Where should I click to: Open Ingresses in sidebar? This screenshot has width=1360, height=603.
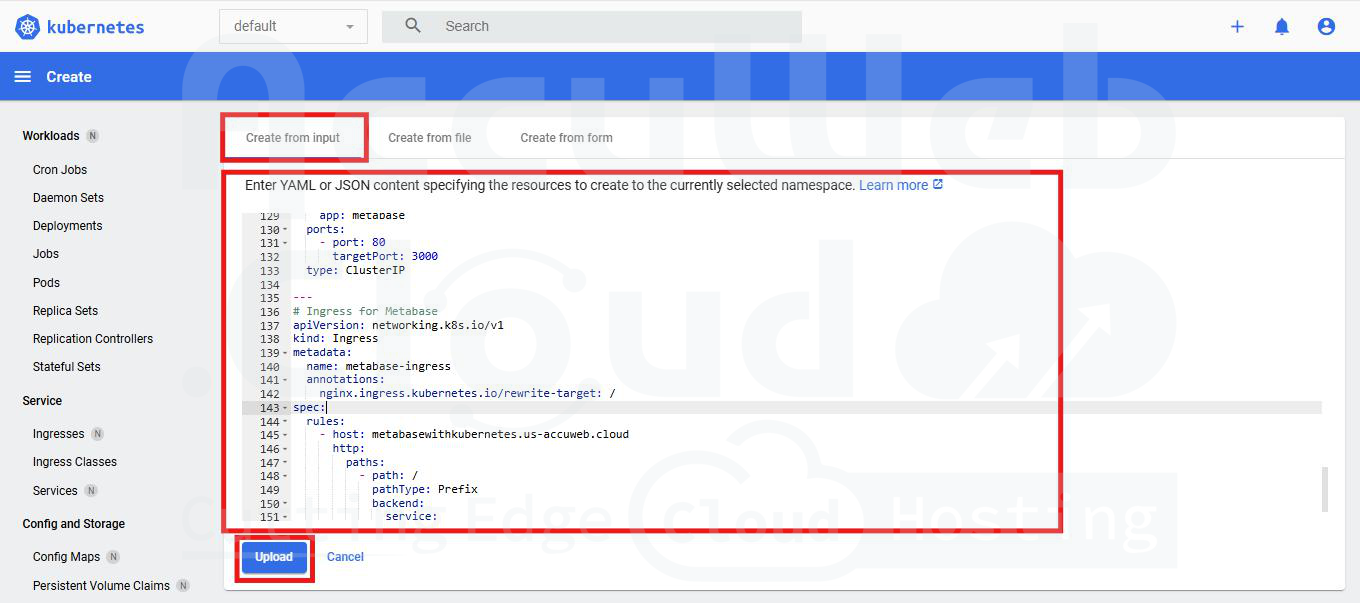click(x=58, y=434)
